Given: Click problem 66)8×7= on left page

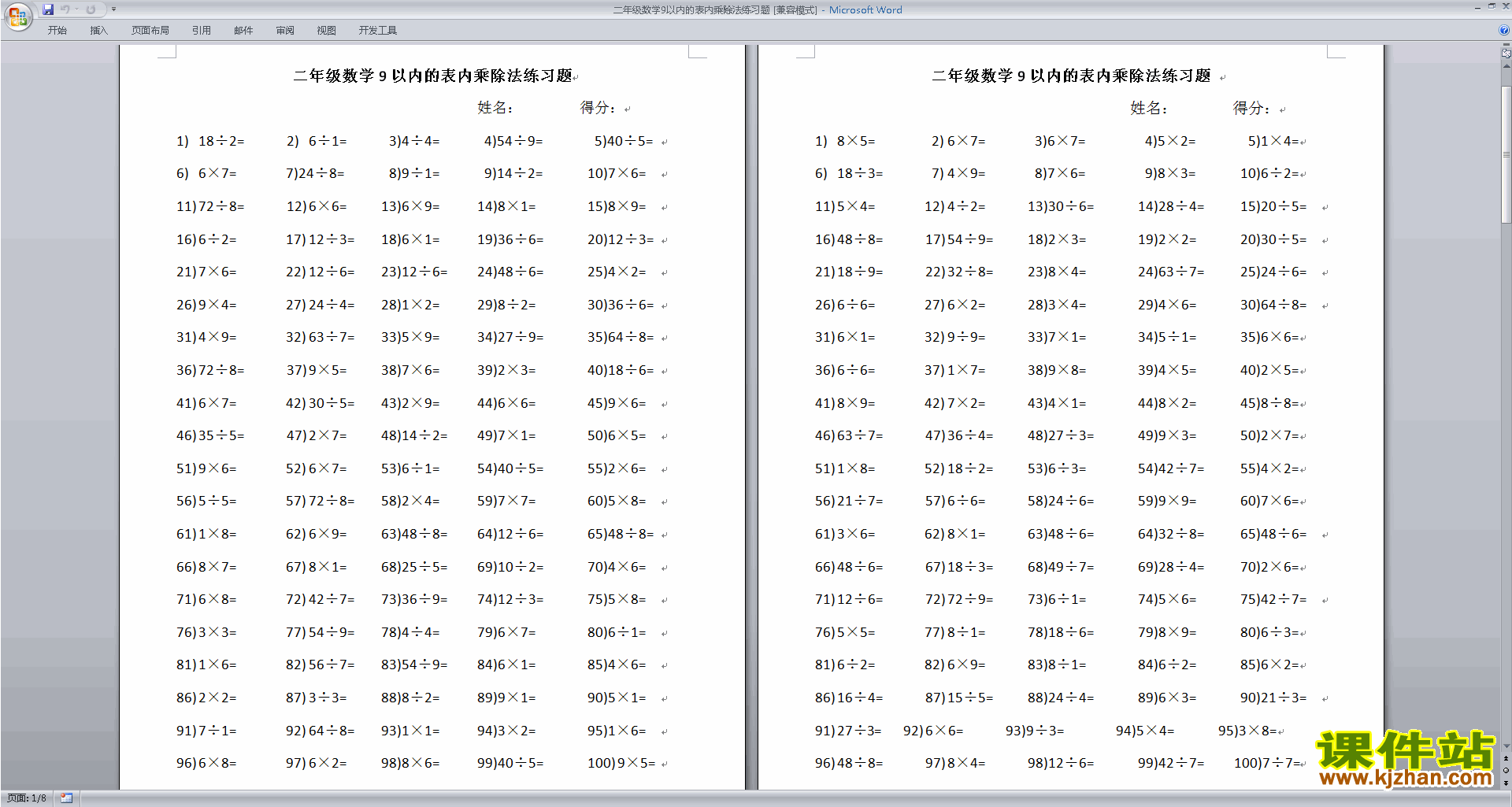Looking at the screenshot, I should click(206, 567).
